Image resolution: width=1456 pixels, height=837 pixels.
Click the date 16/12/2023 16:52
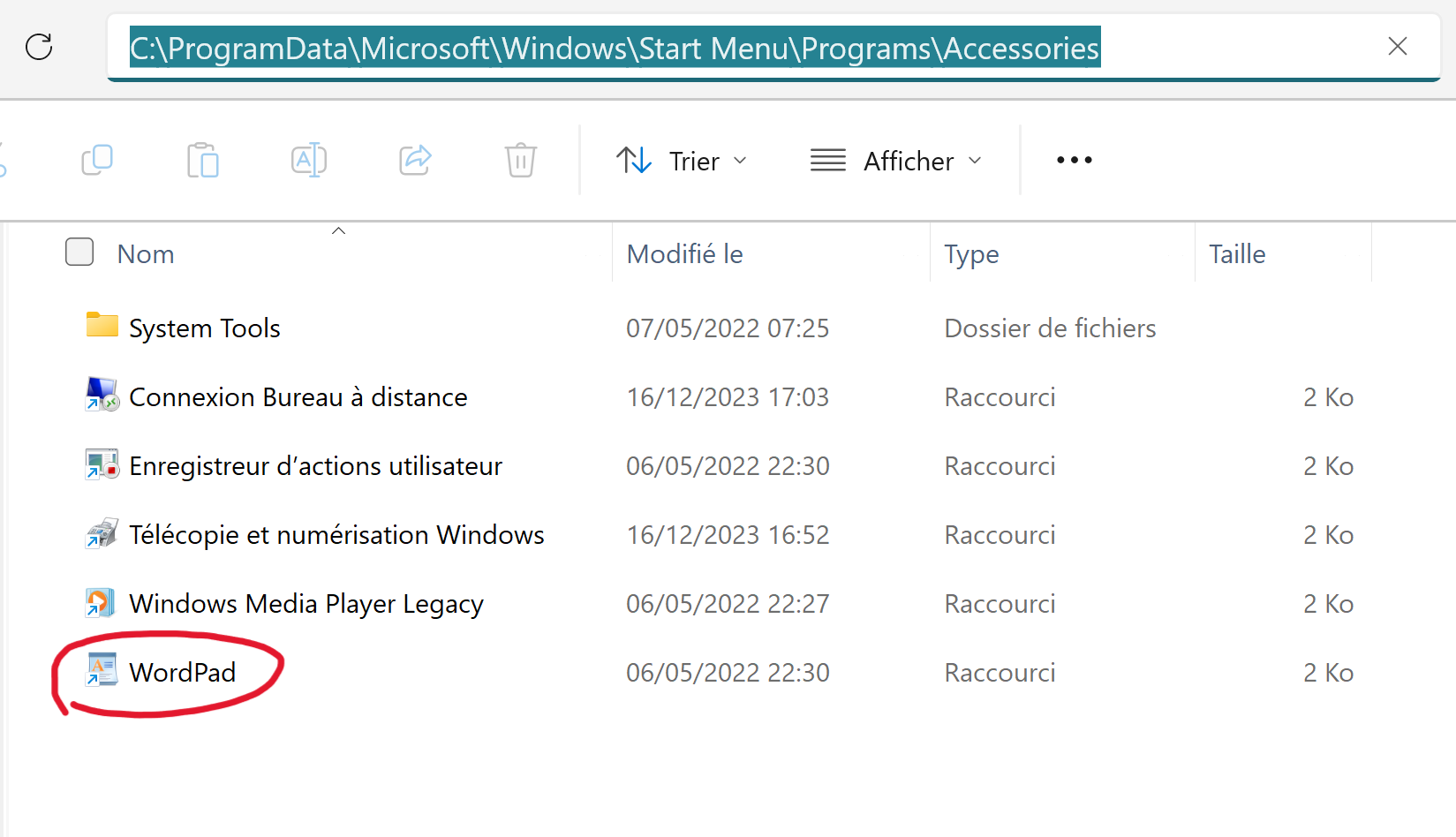tap(728, 535)
